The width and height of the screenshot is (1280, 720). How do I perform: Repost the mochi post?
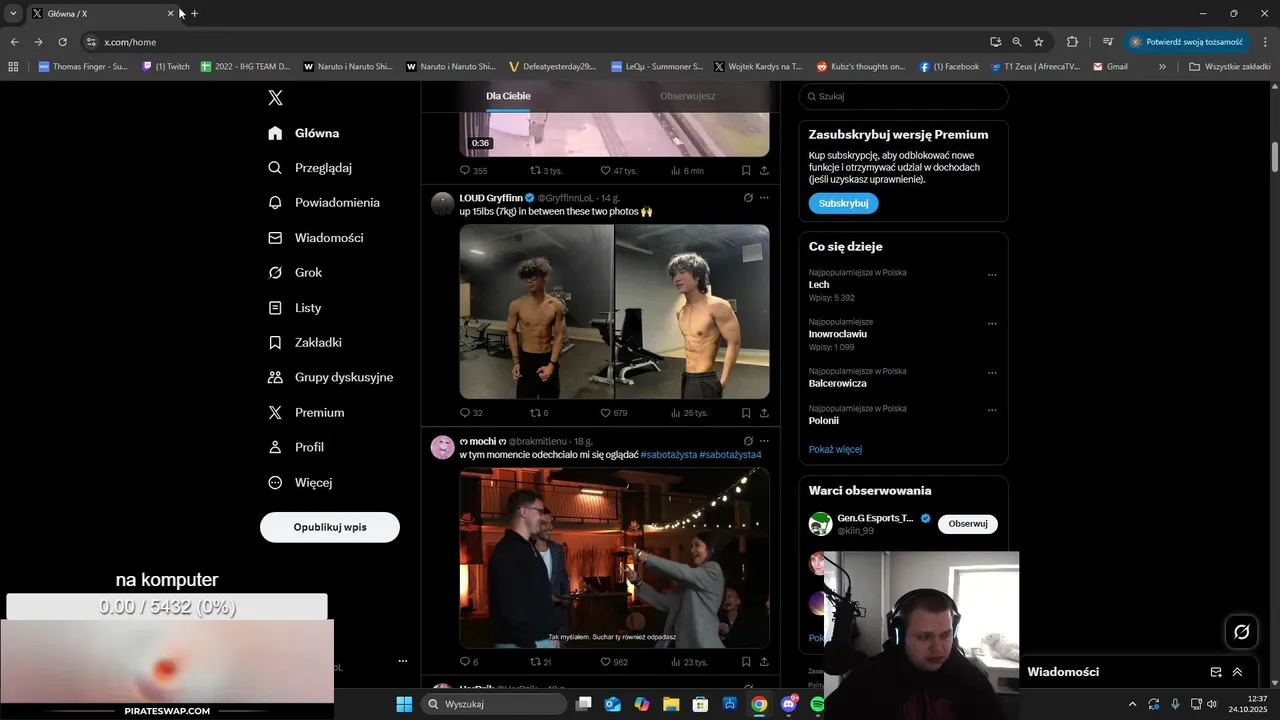pos(541,662)
